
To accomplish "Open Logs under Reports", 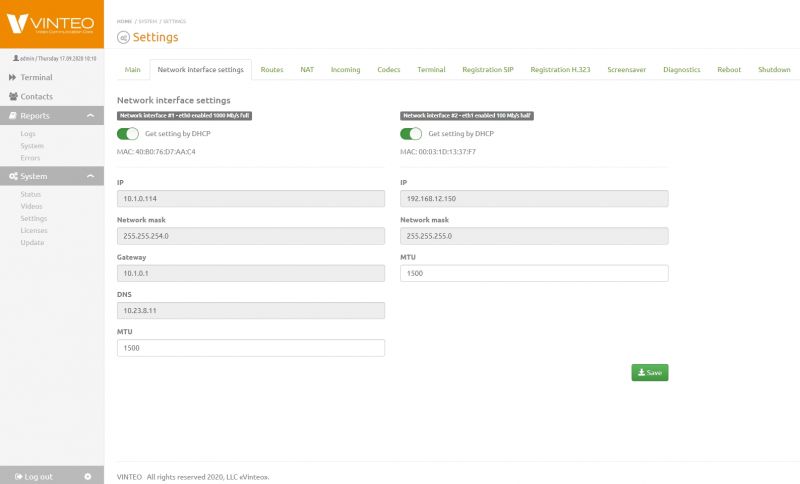I will point(28,134).
